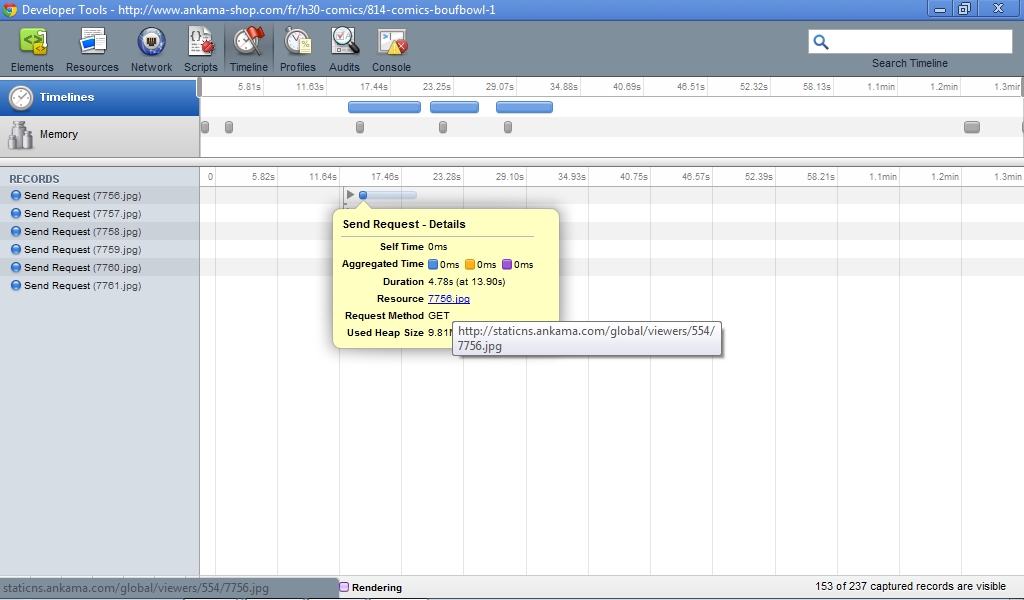Select the Timelines sidebar item

coord(100,97)
